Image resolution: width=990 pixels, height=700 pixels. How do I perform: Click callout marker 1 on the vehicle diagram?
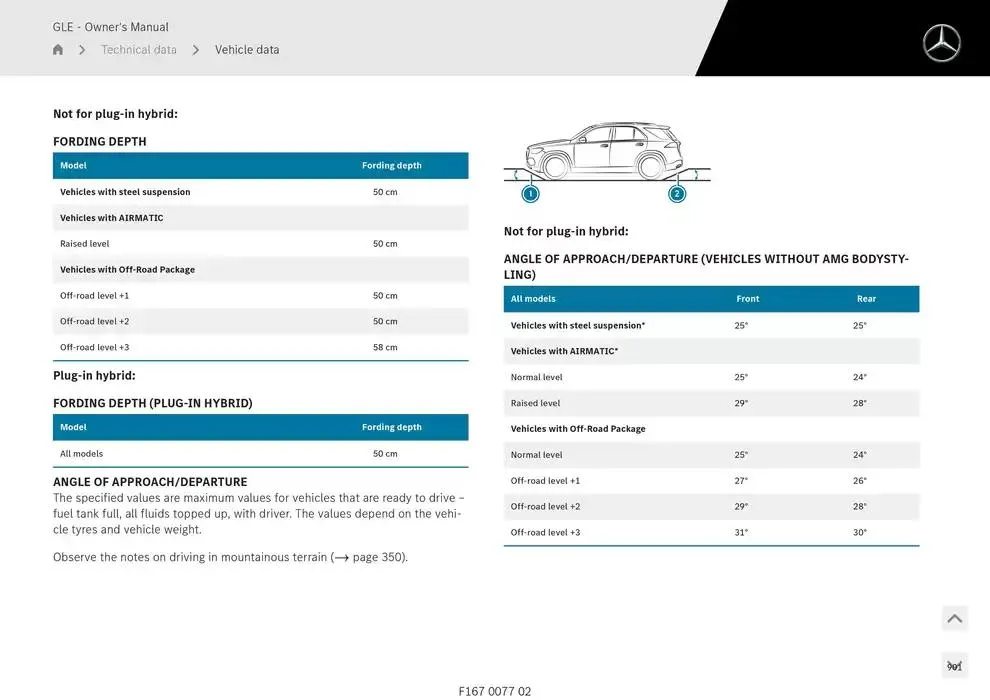(x=530, y=193)
